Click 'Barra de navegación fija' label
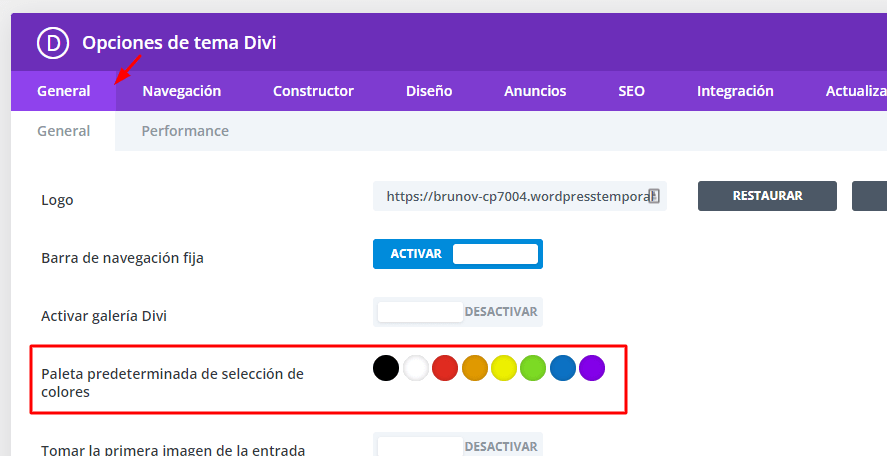887x456 pixels. 122,258
